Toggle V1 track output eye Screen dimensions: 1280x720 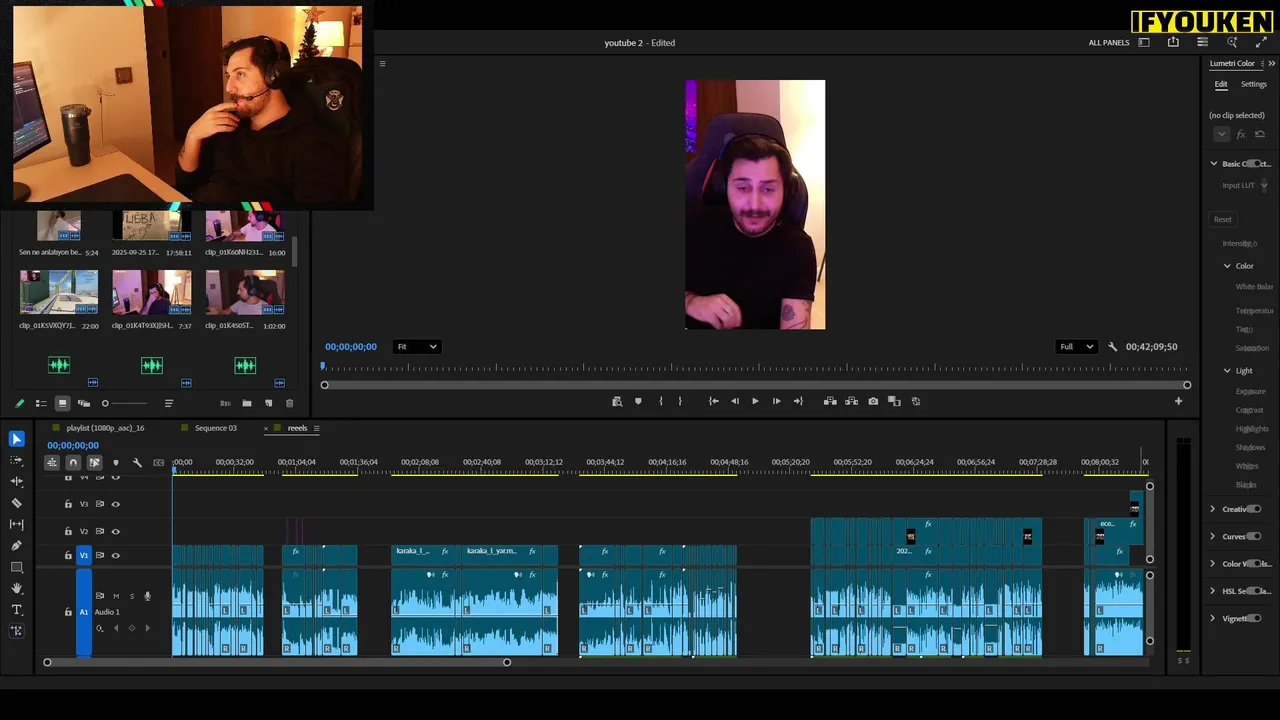pos(115,556)
